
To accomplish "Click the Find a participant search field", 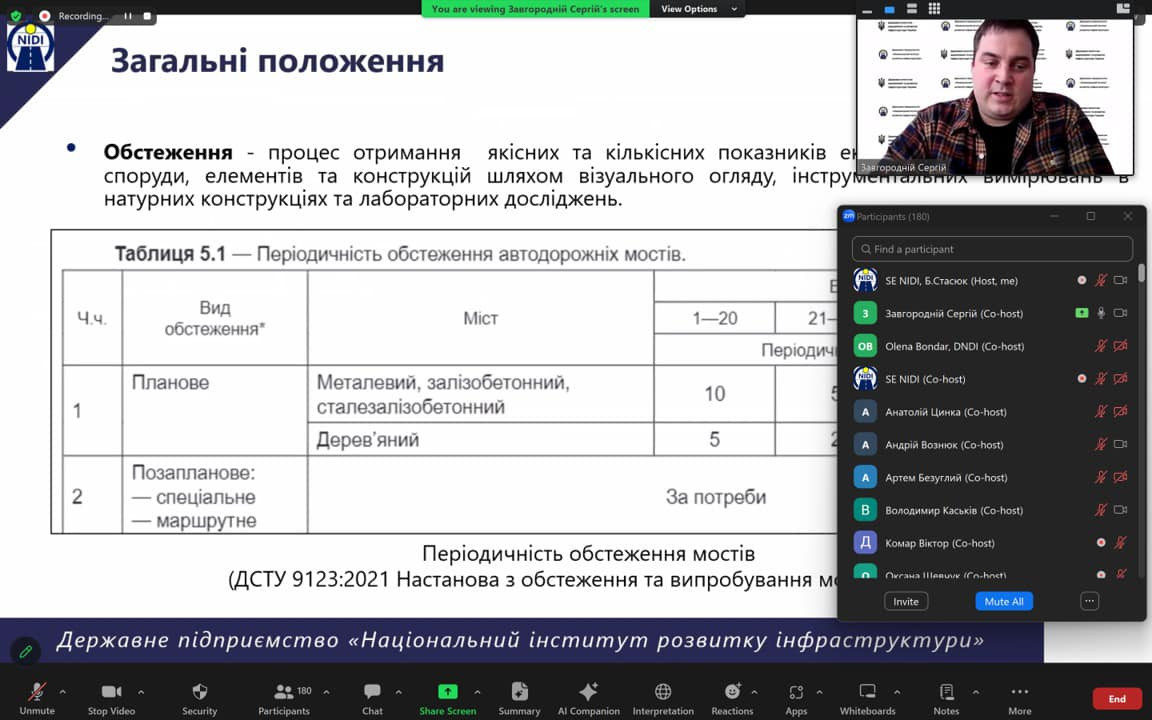I will coord(992,249).
